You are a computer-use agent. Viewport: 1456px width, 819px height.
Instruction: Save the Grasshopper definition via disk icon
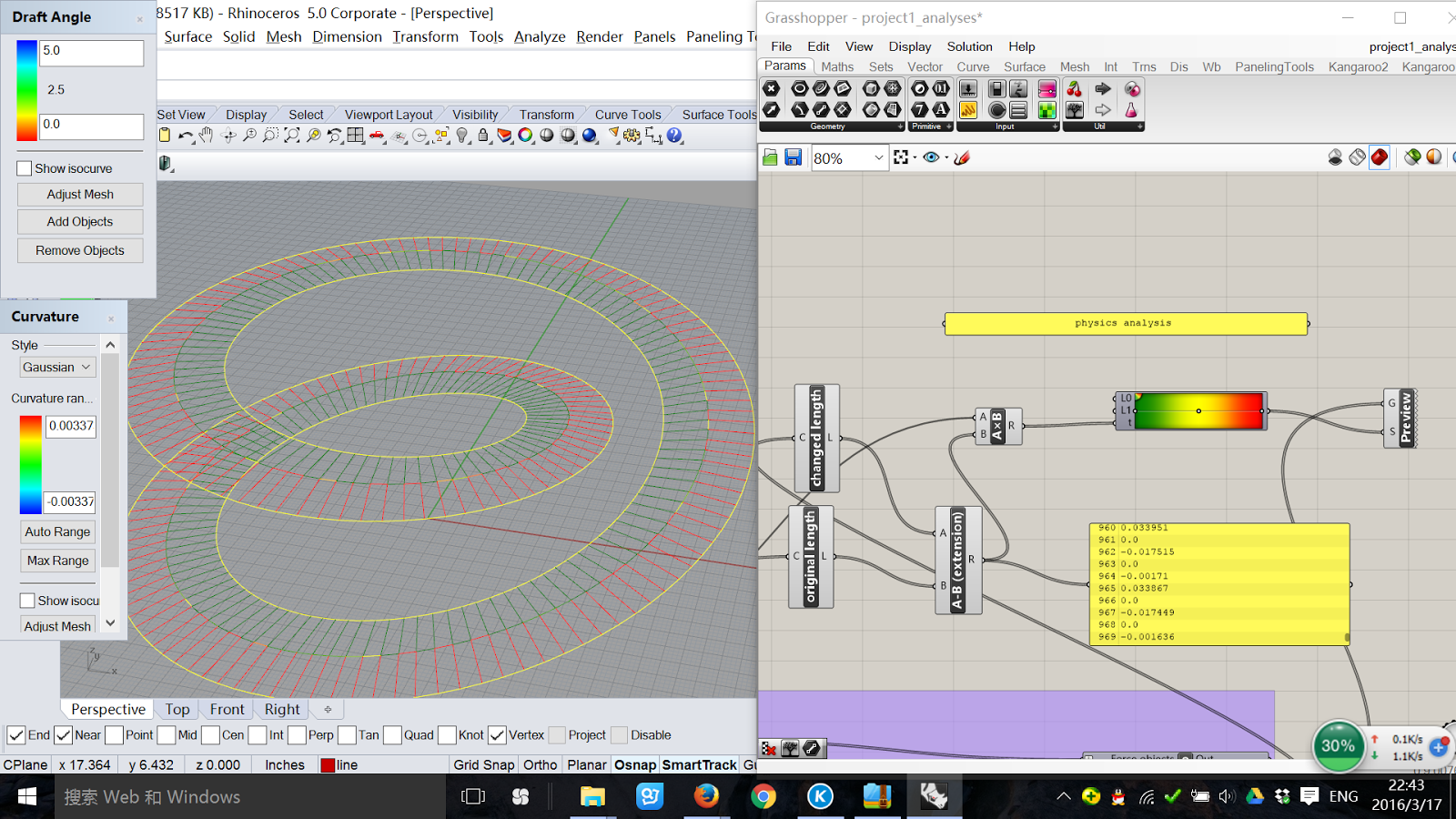(793, 157)
